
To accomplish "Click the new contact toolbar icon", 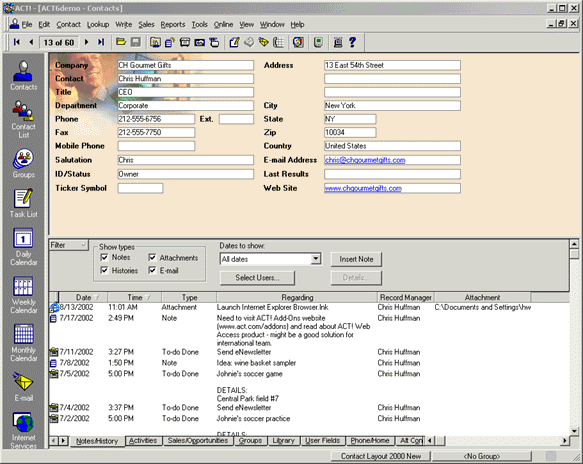I will (x=155, y=42).
